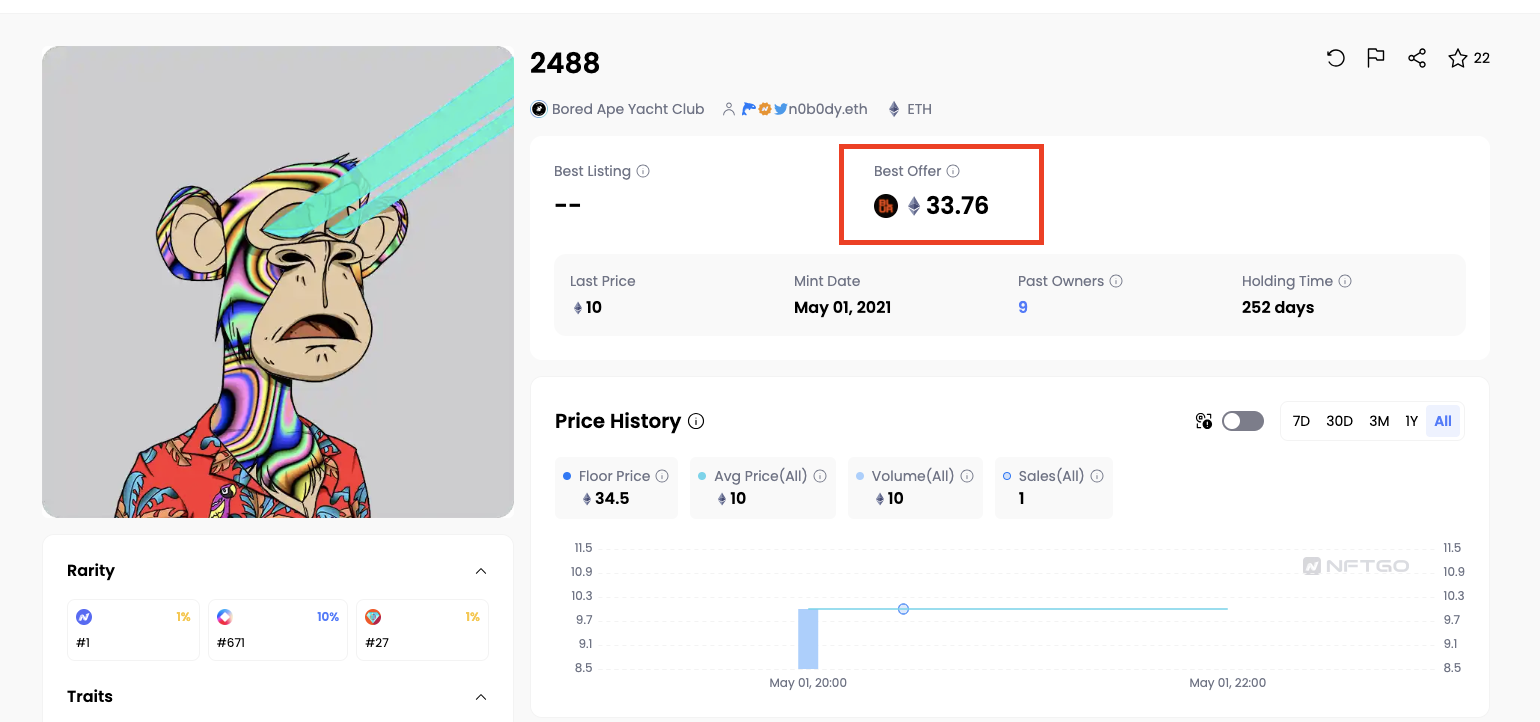Select the 1Y time range tab
Viewport: 1540px width, 722px height.
(x=1411, y=421)
